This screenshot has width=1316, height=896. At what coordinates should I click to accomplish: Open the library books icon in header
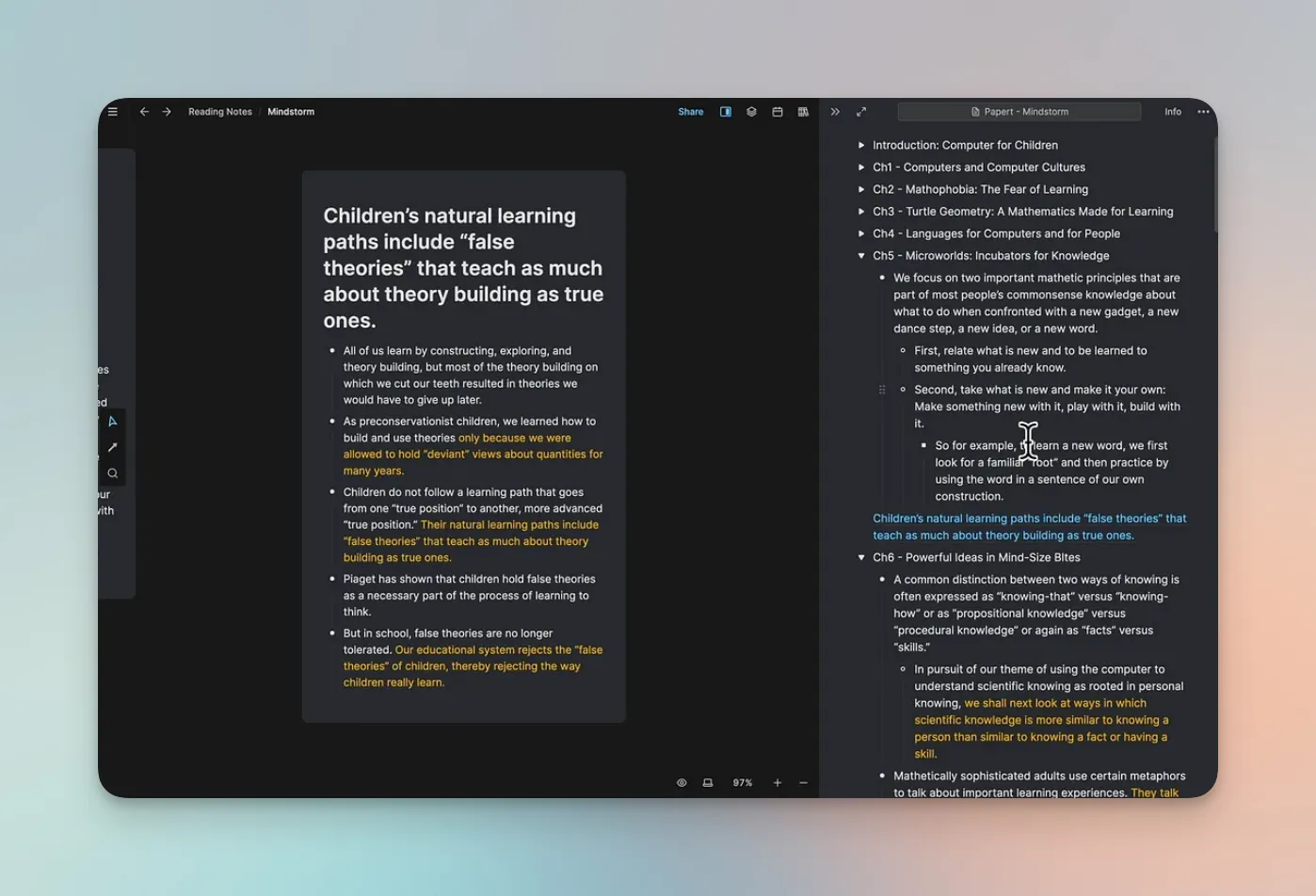click(803, 112)
